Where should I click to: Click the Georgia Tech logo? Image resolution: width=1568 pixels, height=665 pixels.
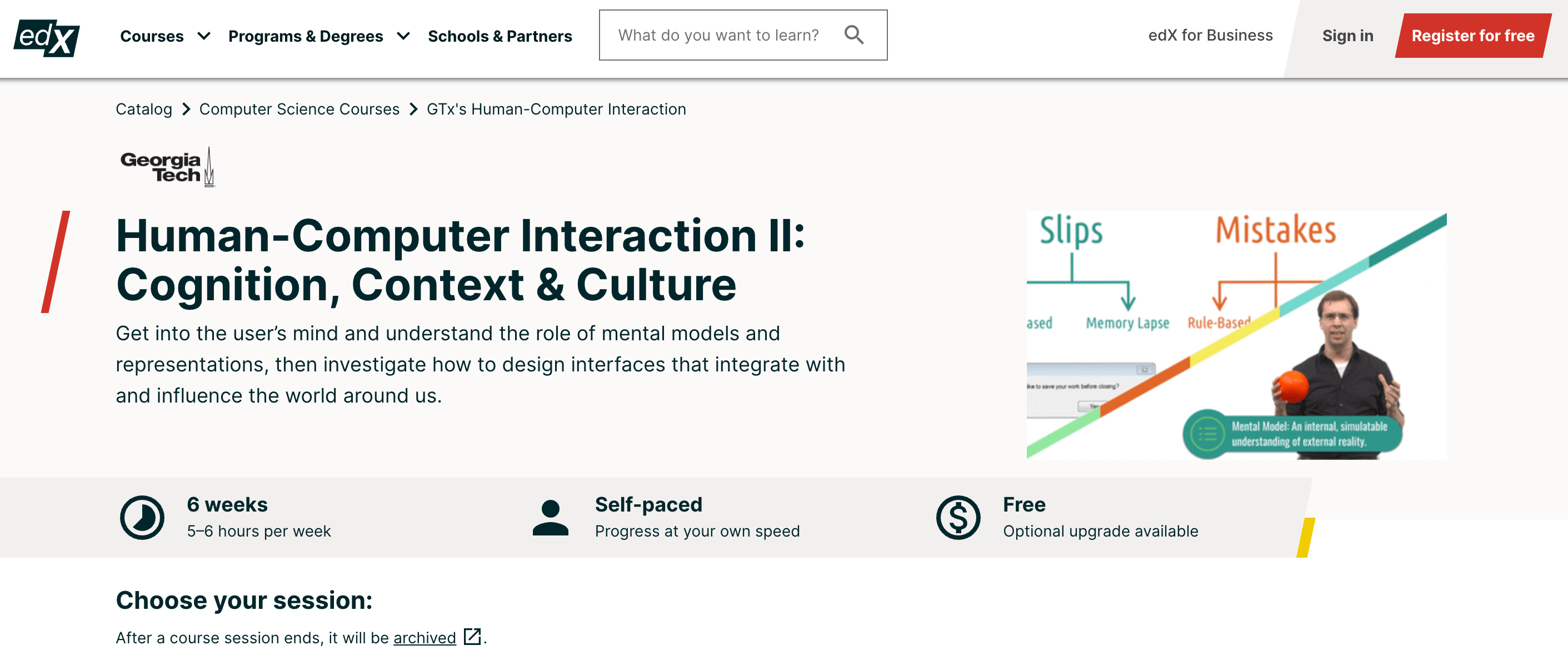click(x=166, y=166)
